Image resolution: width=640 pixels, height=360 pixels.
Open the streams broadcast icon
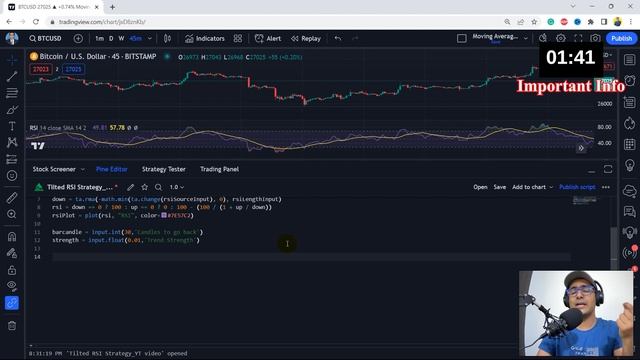[x=629, y=253]
